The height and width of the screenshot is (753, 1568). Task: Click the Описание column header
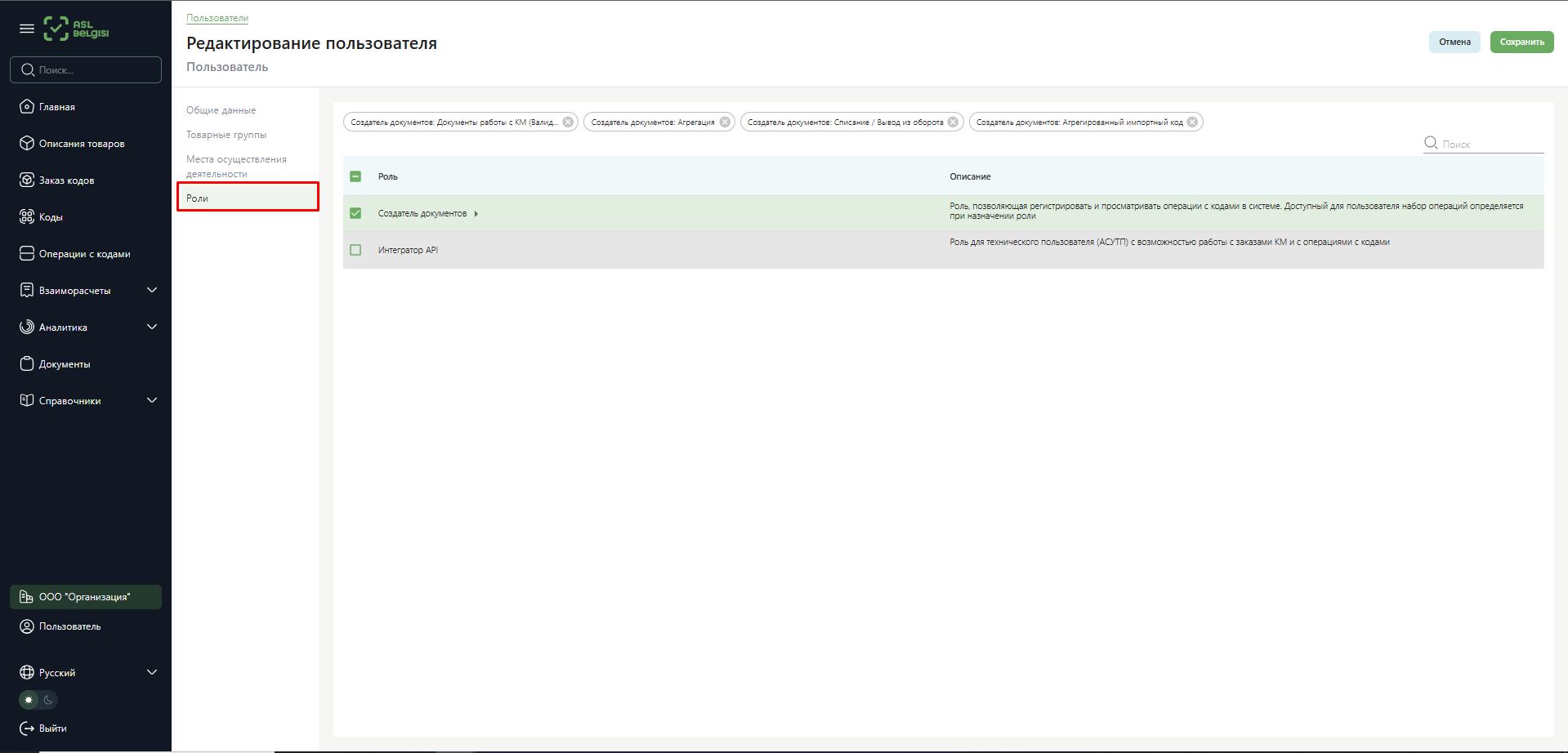(970, 176)
